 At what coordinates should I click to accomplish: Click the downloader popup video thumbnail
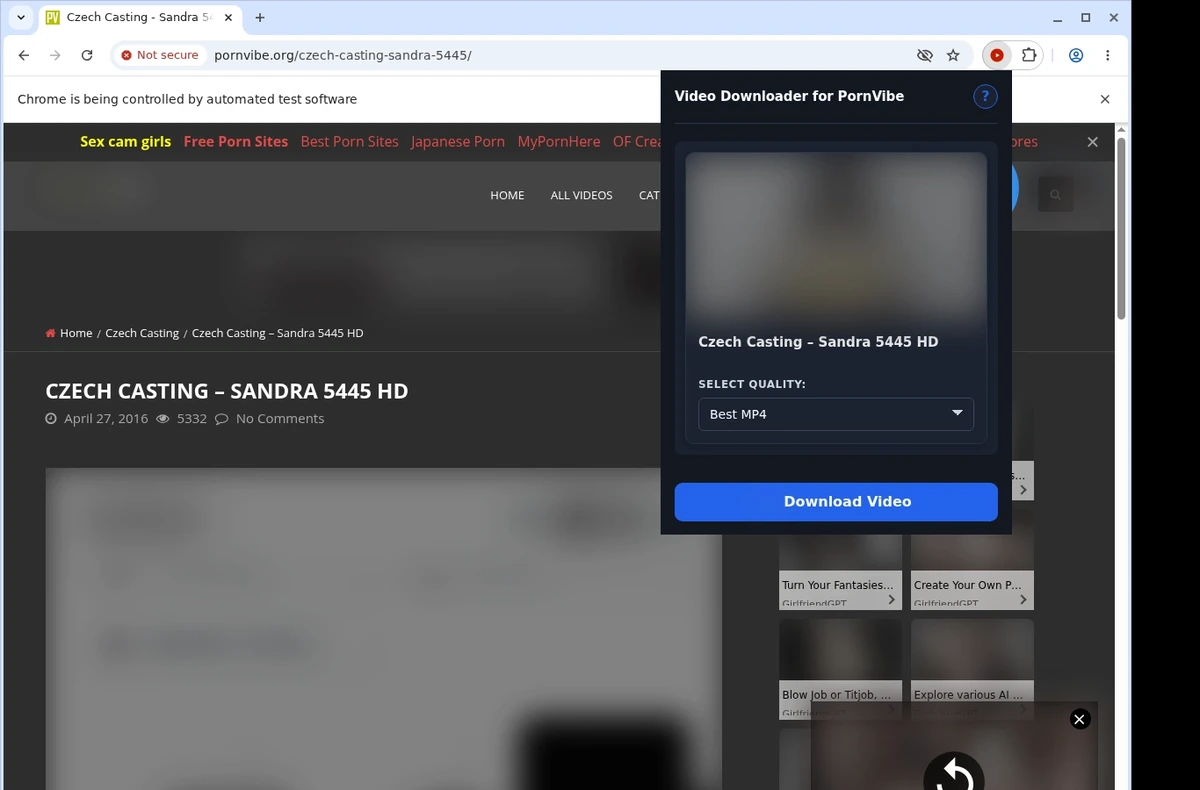coord(836,237)
